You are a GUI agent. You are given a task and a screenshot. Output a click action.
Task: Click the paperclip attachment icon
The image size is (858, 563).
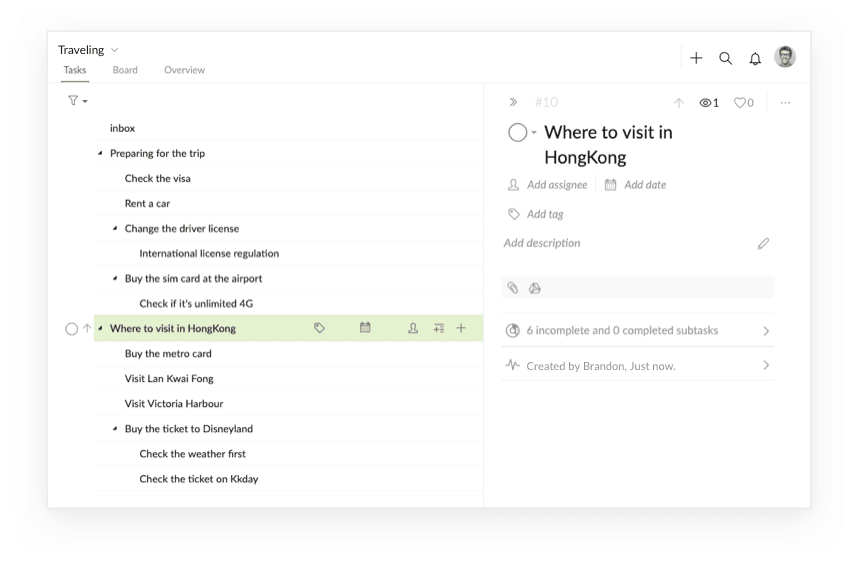pos(513,288)
